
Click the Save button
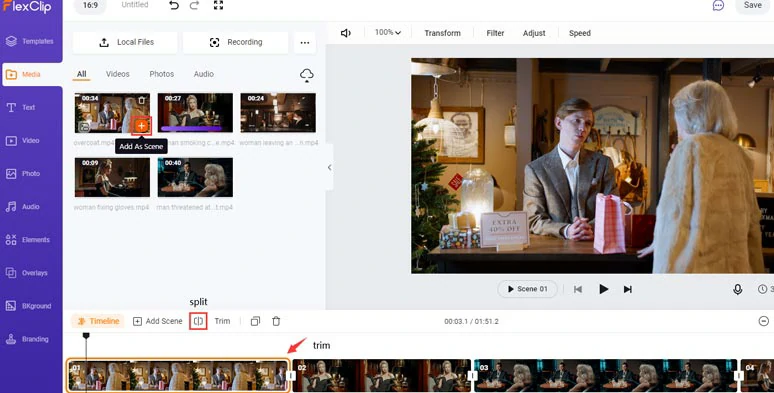click(753, 5)
